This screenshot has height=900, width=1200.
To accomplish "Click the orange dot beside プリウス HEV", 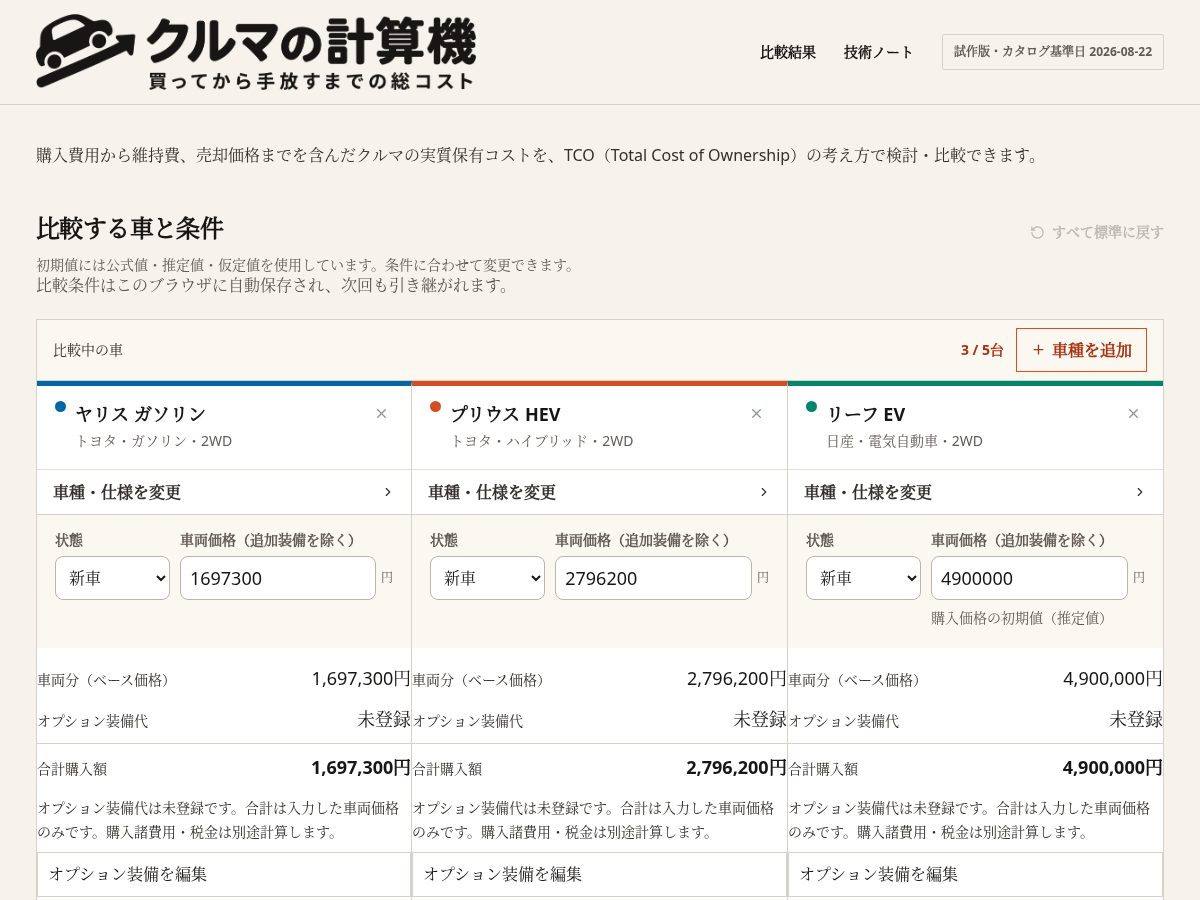I will pos(435,407).
